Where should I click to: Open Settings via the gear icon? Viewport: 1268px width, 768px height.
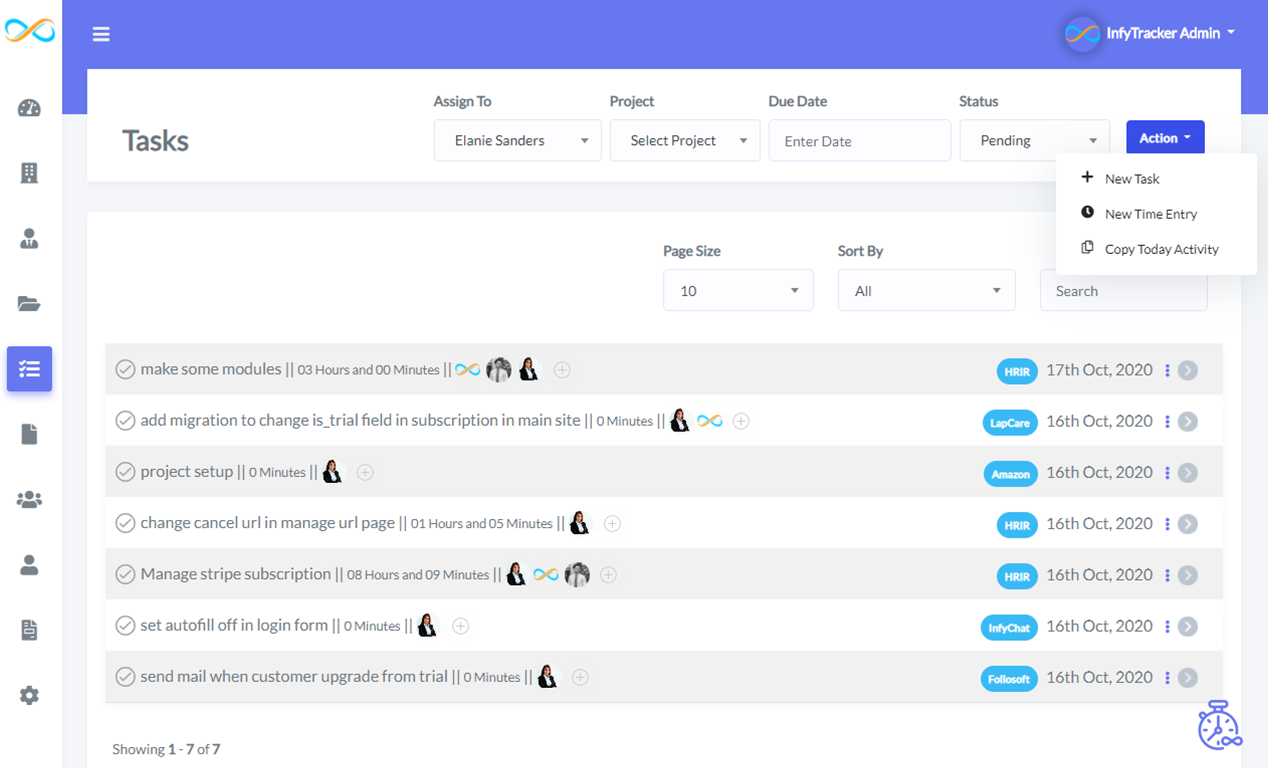[29, 694]
